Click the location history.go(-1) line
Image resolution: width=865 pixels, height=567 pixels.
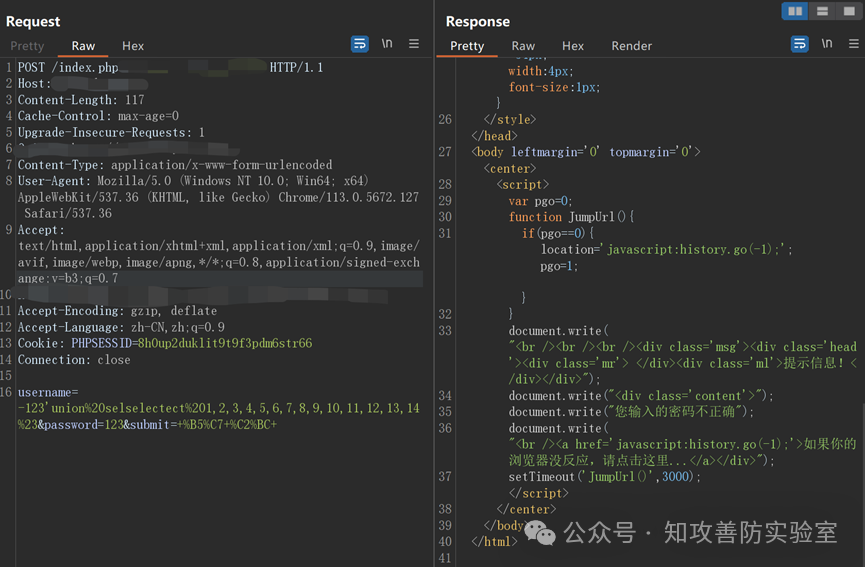coord(666,250)
